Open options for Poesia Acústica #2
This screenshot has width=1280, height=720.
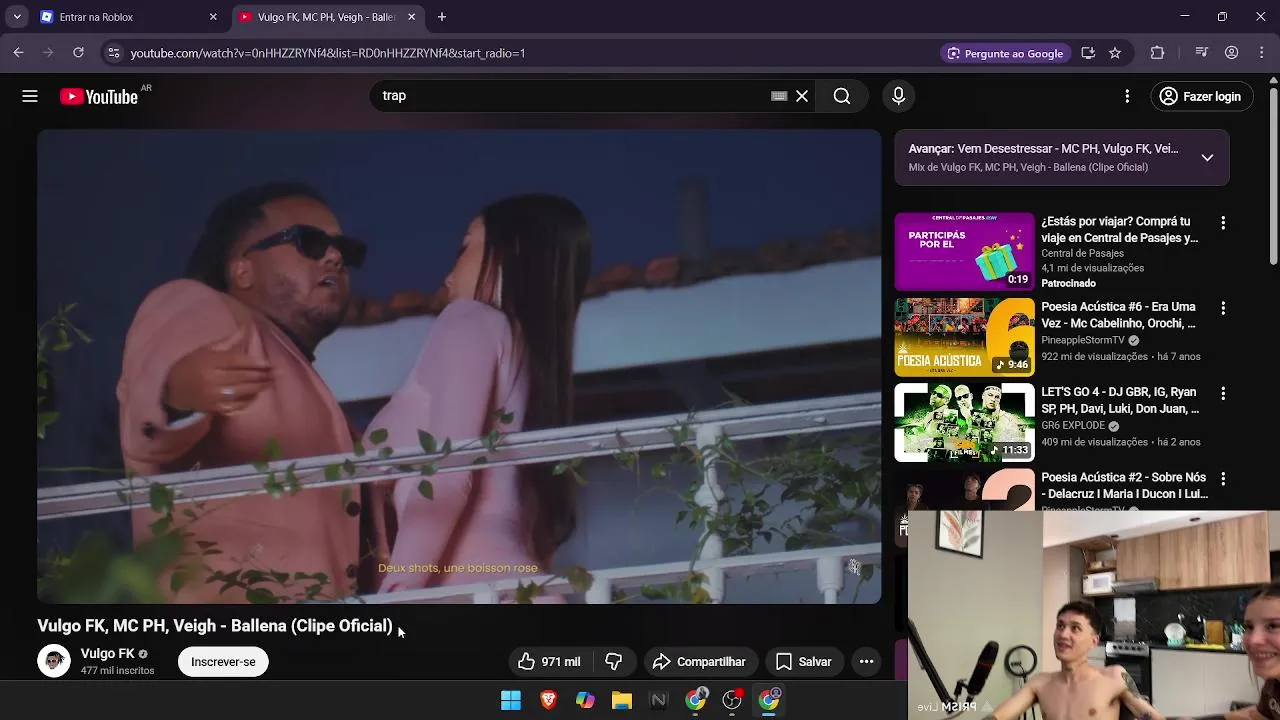[1222, 479]
